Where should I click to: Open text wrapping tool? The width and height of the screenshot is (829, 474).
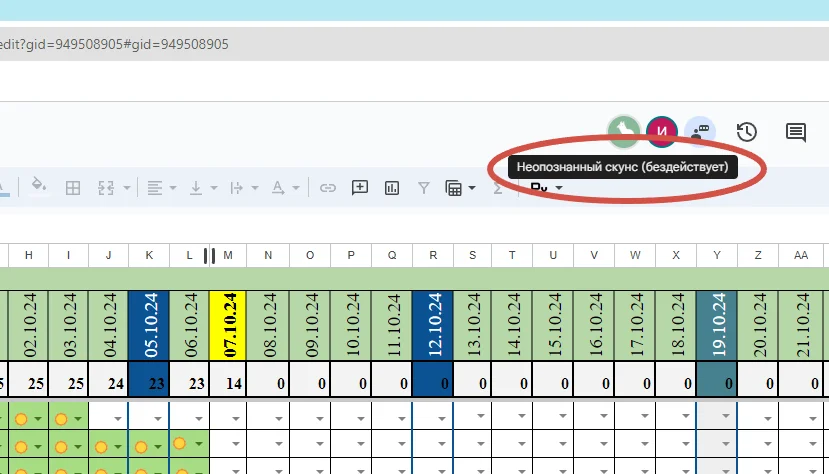(236, 188)
